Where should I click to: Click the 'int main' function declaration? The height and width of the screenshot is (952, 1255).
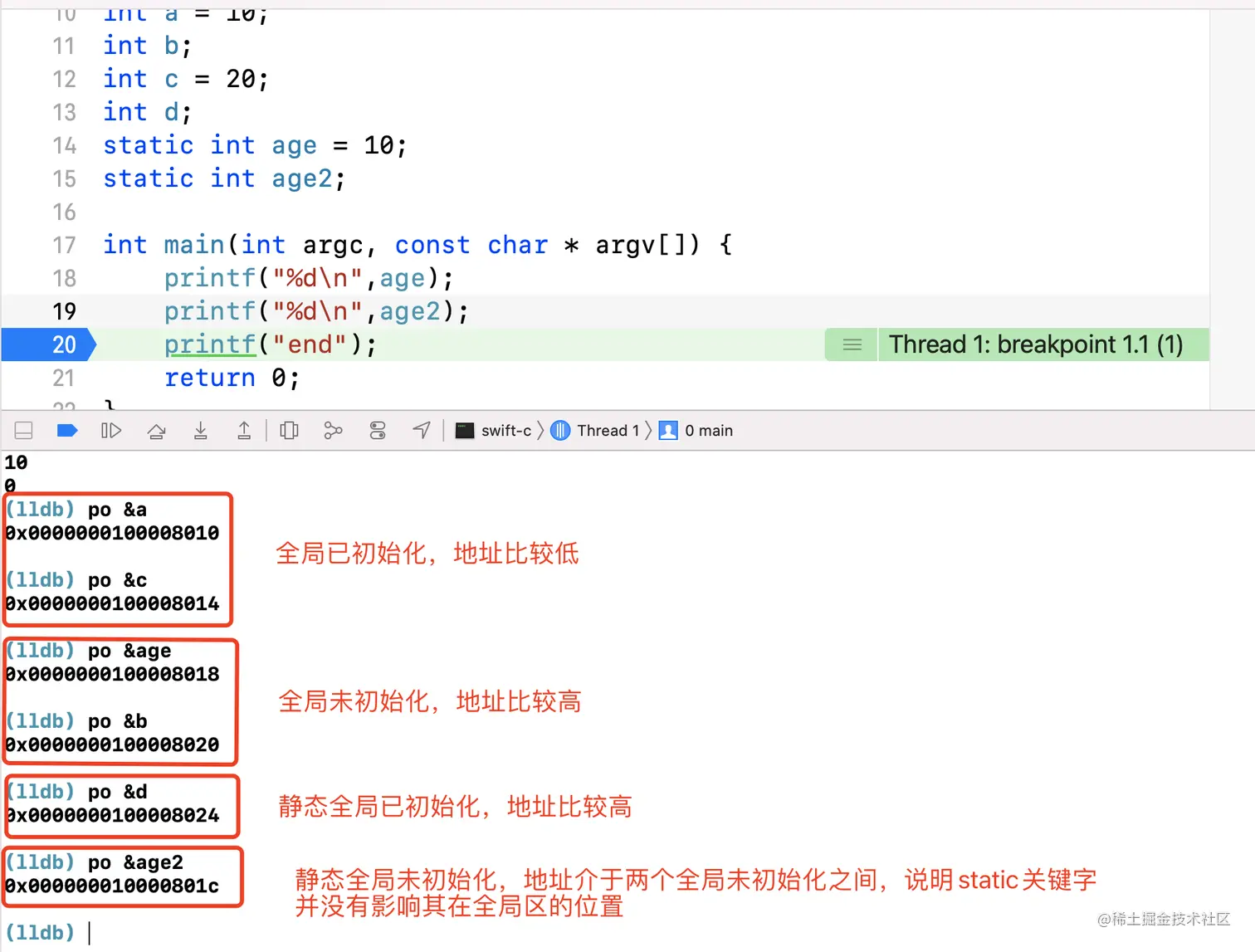tap(418, 245)
